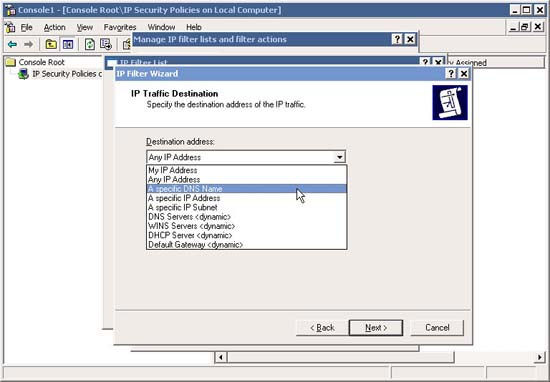Click the IP Security Policies node icon

click(24, 74)
